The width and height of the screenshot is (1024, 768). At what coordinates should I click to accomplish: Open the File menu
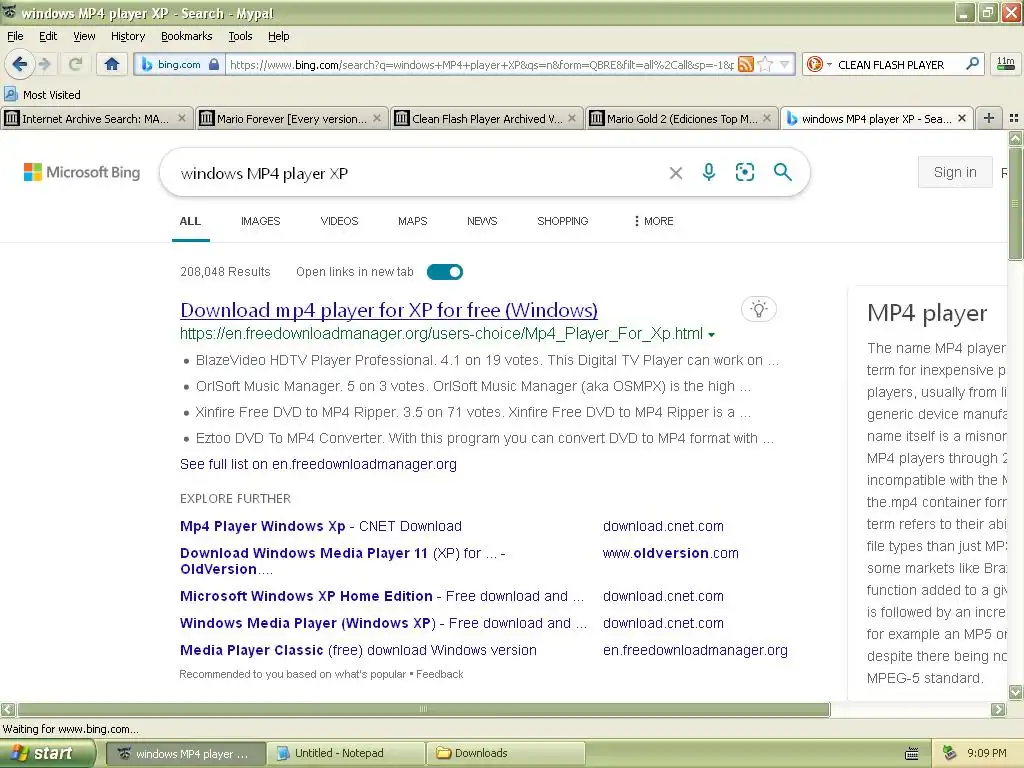tap(15, 36)
